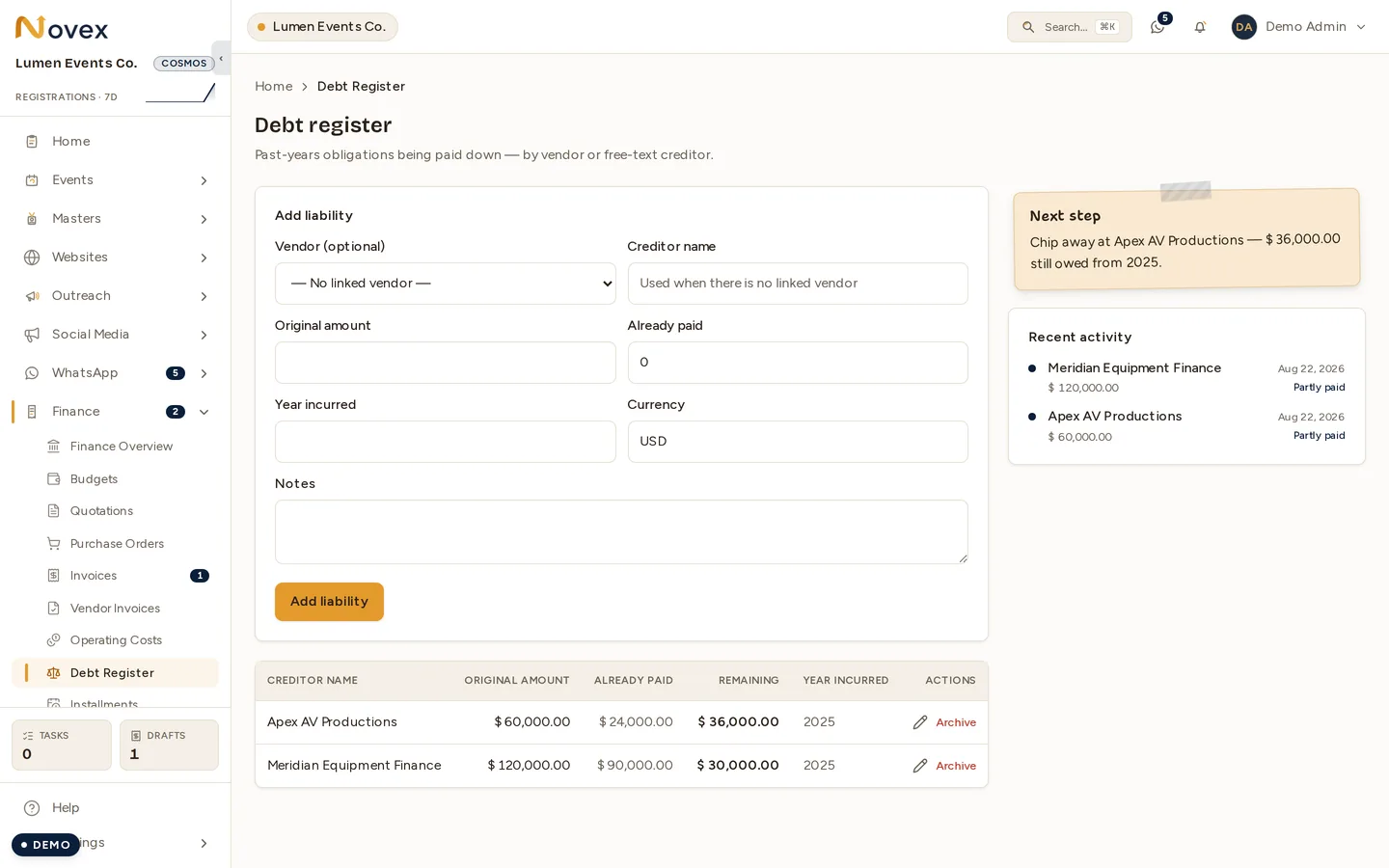Click the Notes text area
Image resolution: width=1389 pixels, height=868 pixels.
pyautogui.click(x=621, y=531)
